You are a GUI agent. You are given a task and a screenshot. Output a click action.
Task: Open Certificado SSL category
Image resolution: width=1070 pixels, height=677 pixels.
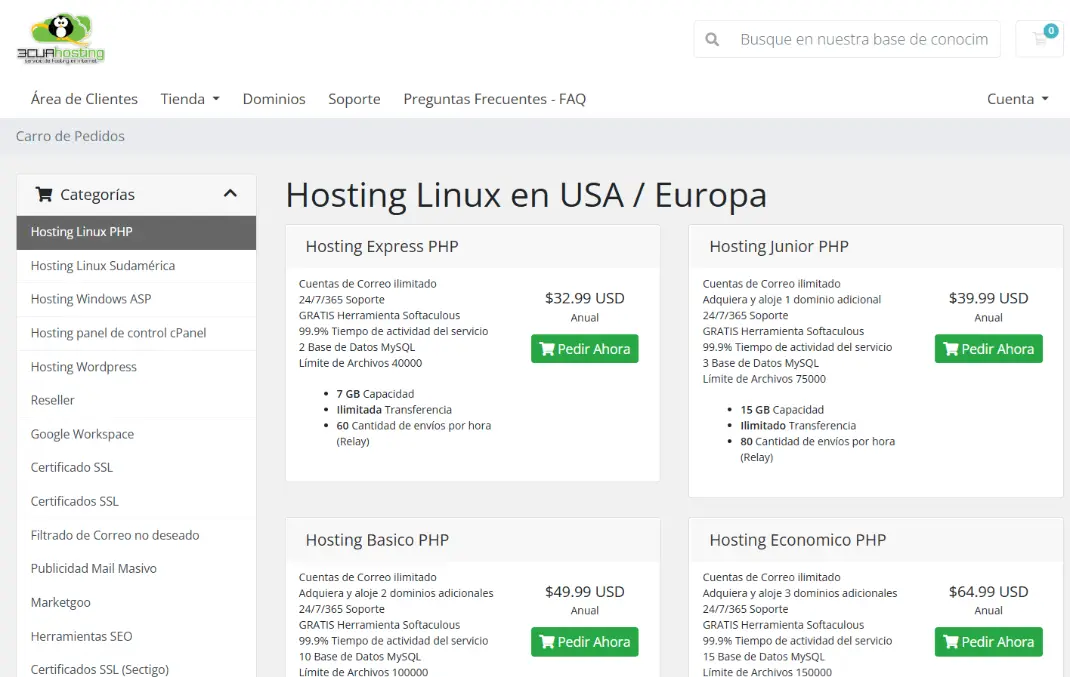pyautogui.click(x=136, y=467)
